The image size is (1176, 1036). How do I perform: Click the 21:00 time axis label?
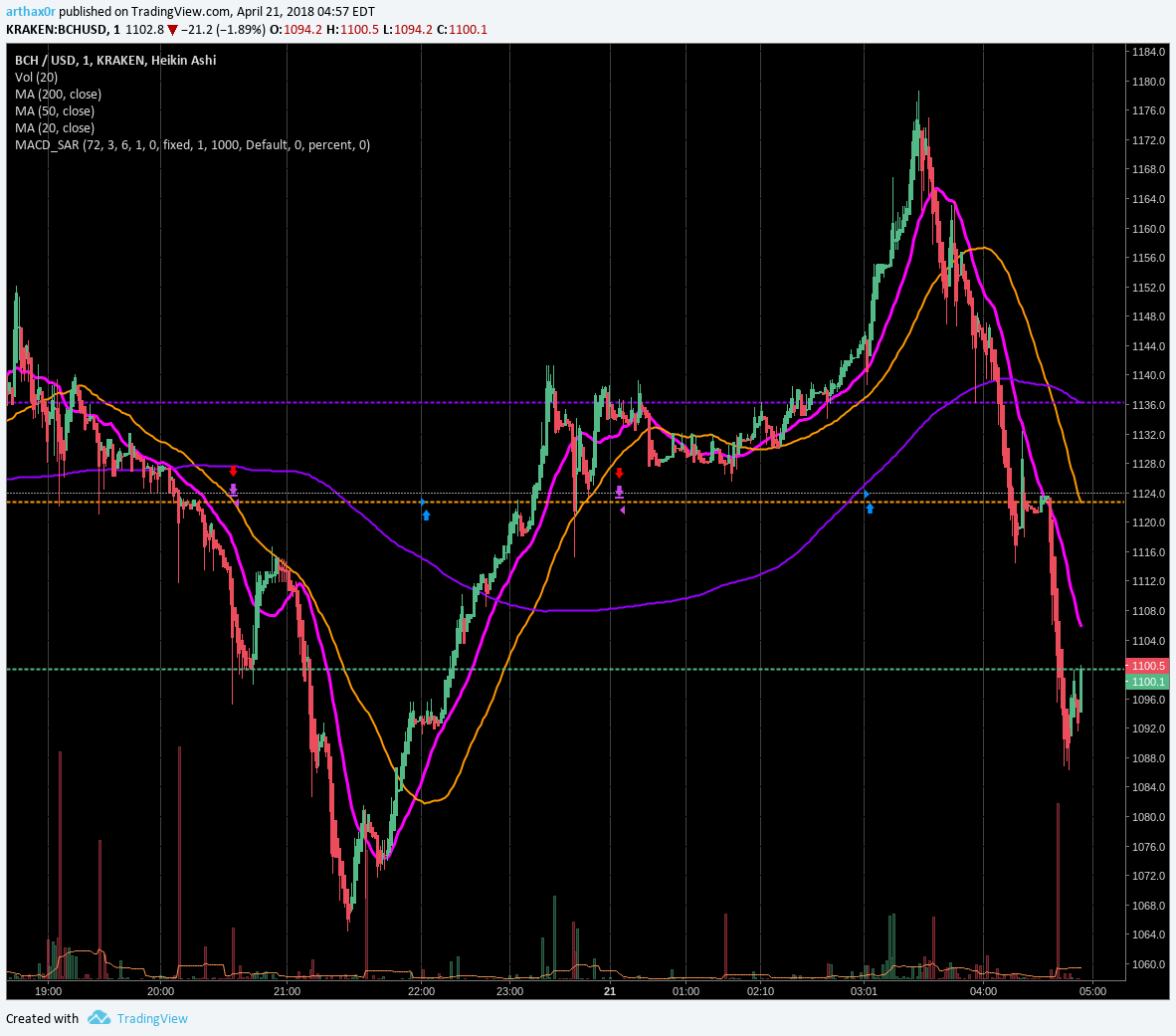pyautogui.click(x=287, y=992)
